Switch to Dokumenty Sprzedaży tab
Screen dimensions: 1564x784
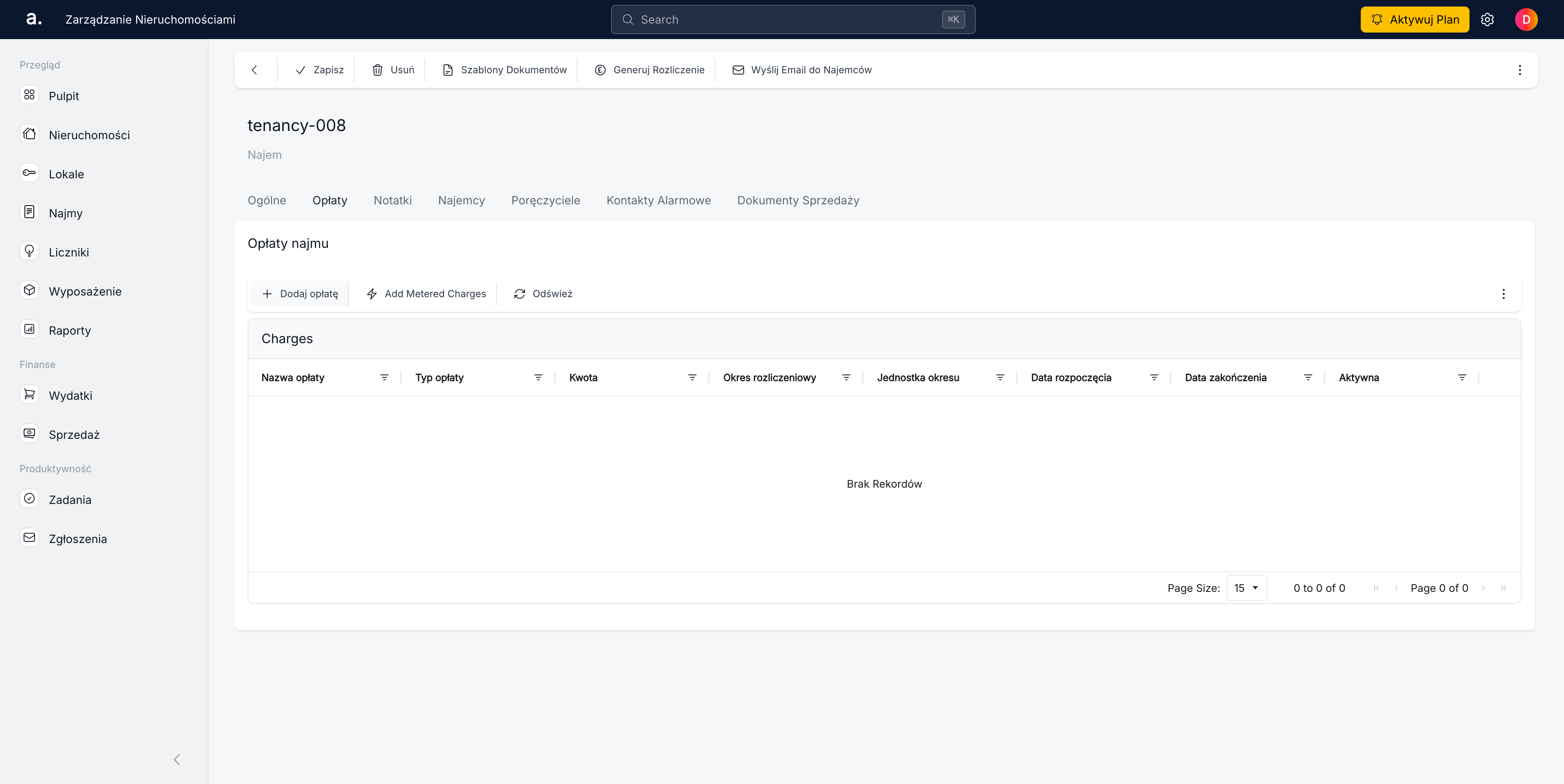click(798, 200)
